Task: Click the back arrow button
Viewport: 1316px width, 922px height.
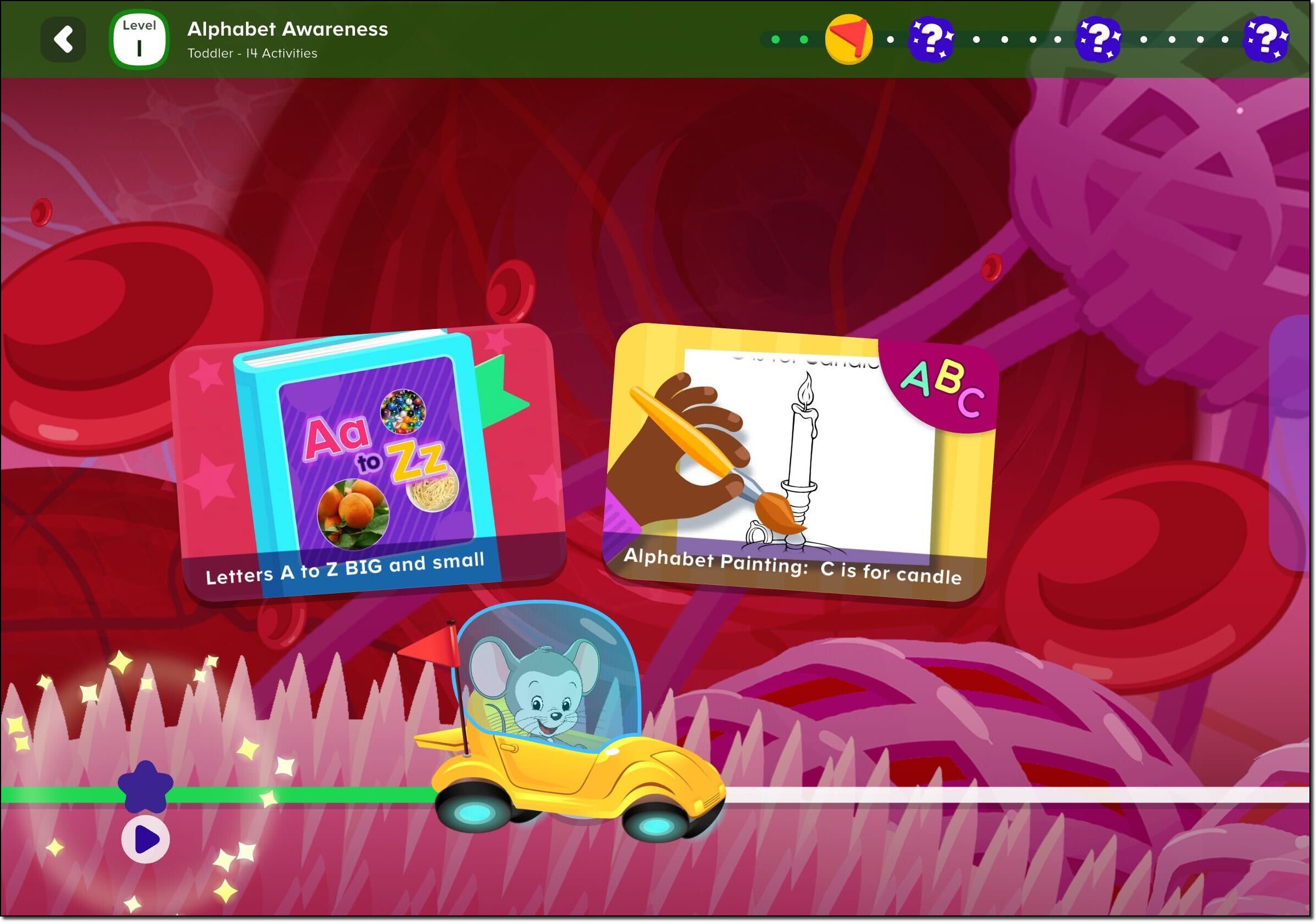Action: tap(64, 38)
